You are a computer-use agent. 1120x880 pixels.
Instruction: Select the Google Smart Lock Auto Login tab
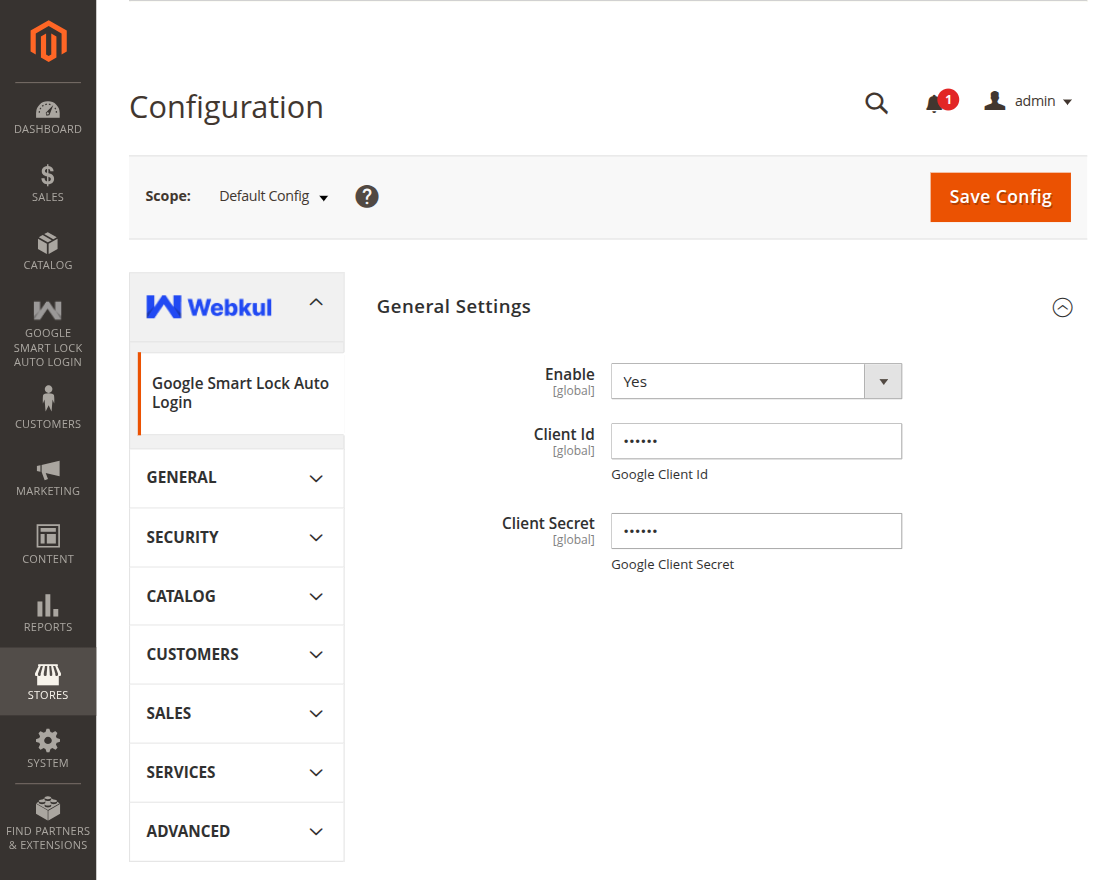pyautogui.click(x=240, y=393)
